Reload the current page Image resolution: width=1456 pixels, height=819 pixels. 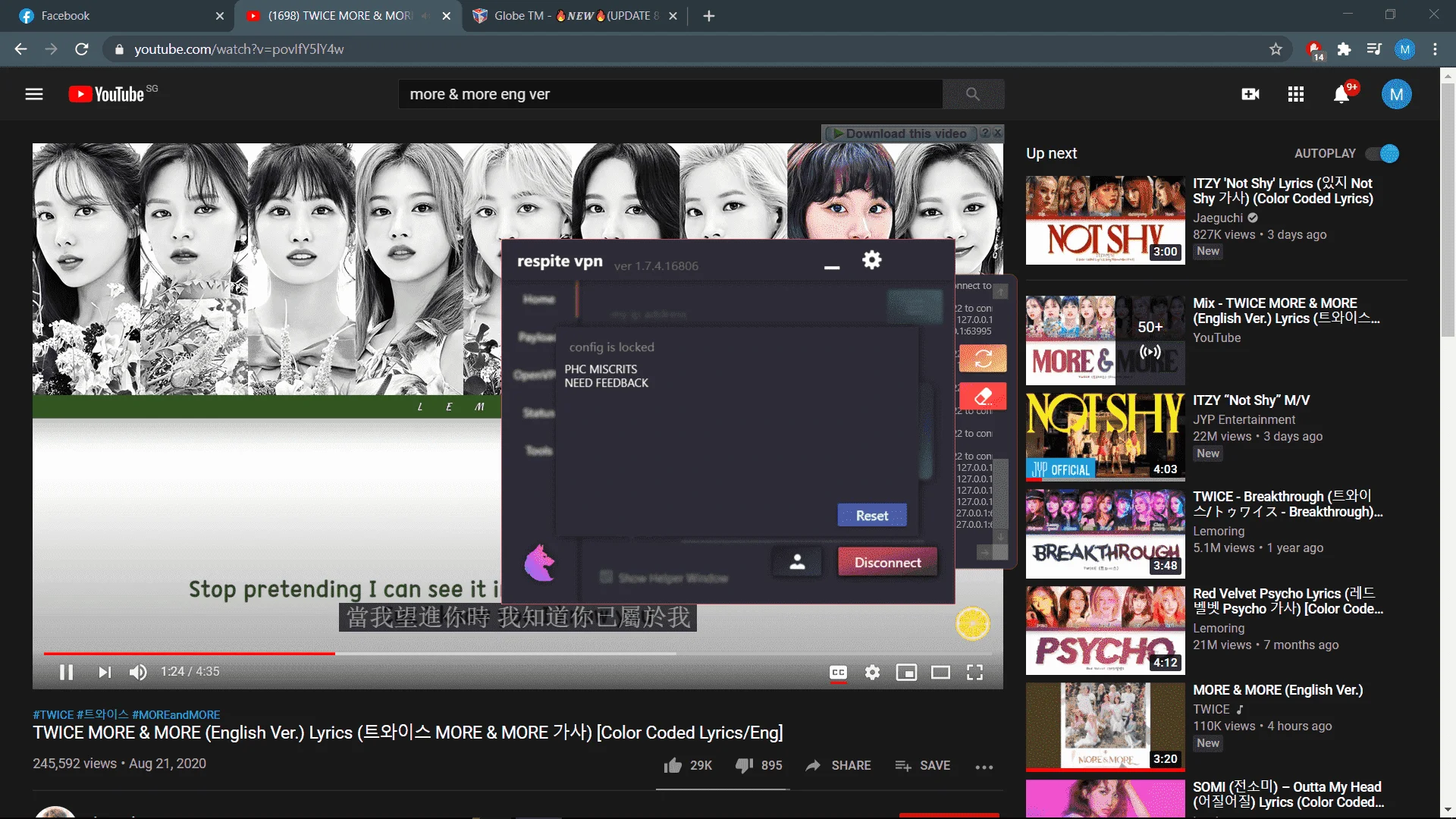click(82, 49)
